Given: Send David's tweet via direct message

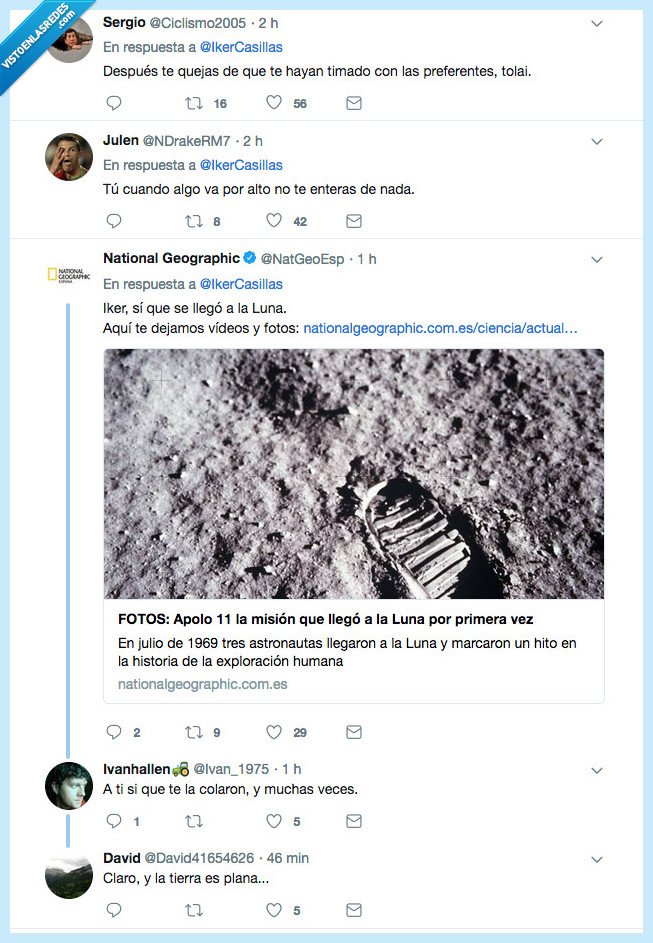Looking at the screenshot, I should (x=353, y=910).
